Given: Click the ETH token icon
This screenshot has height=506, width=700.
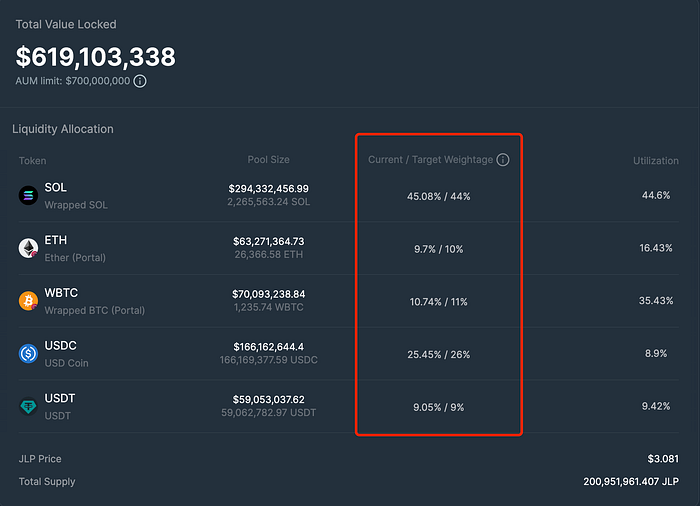Looking at the screenshot, I should tap(28, 249).
